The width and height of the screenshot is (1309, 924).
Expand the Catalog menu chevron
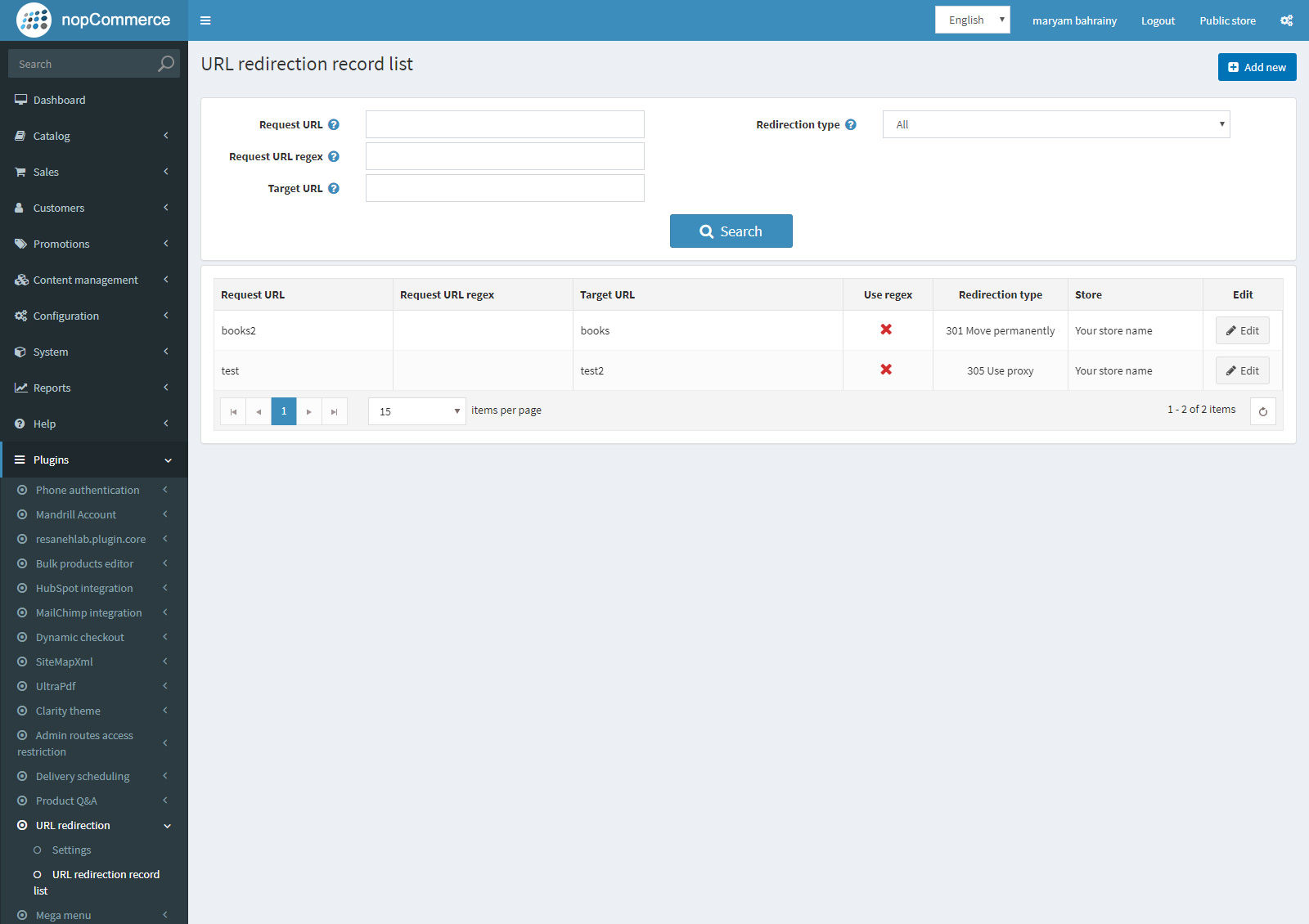[x=166, y=136]
